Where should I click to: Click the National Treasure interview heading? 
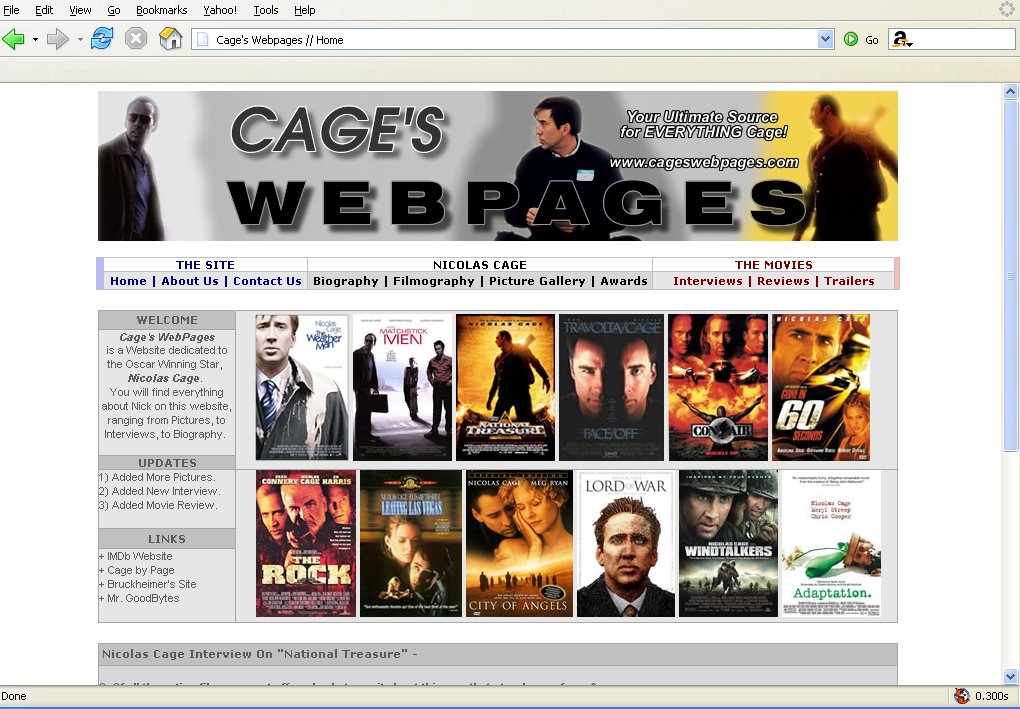click(260, 654)
